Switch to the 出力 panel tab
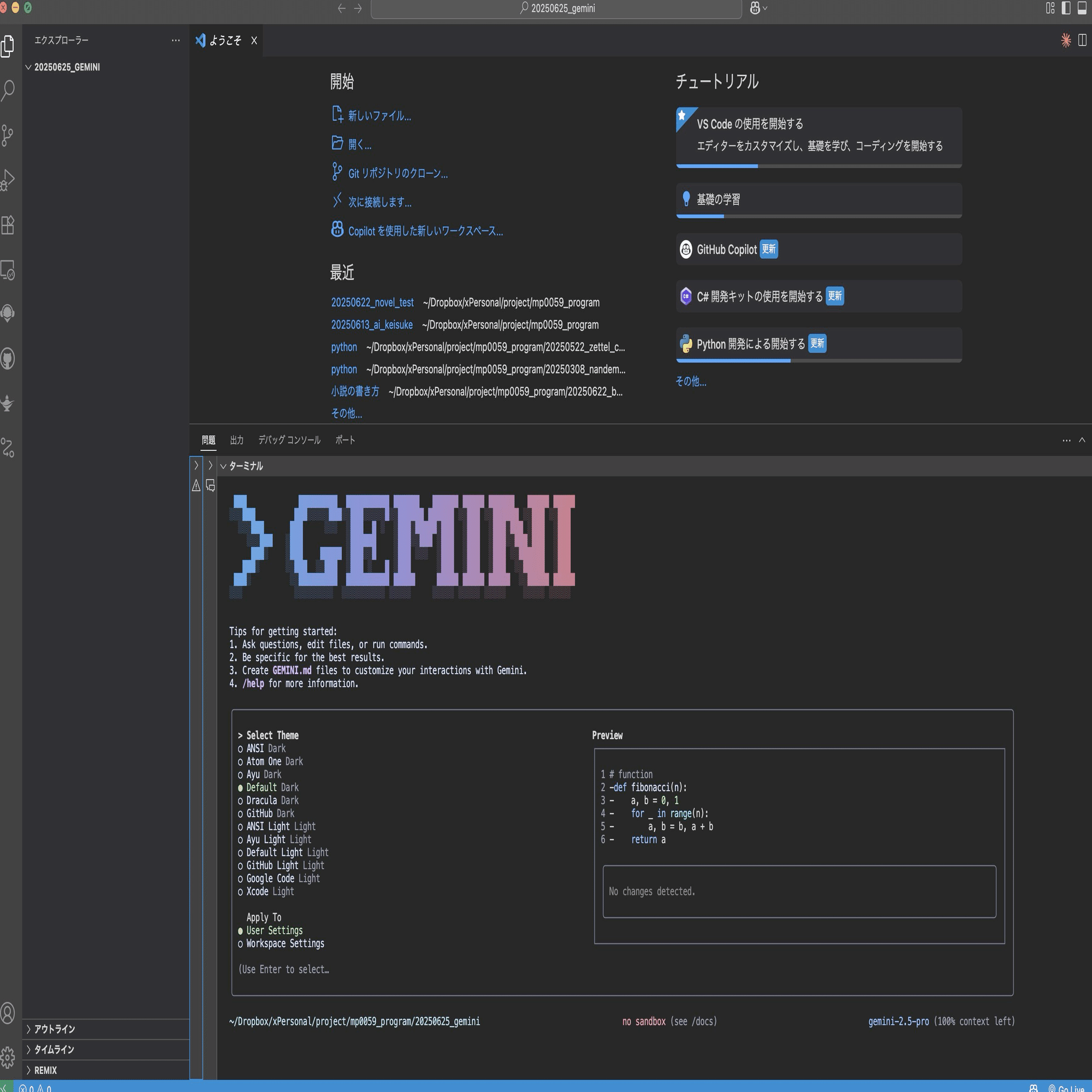1092x1092 pixels. pos(236,440)
